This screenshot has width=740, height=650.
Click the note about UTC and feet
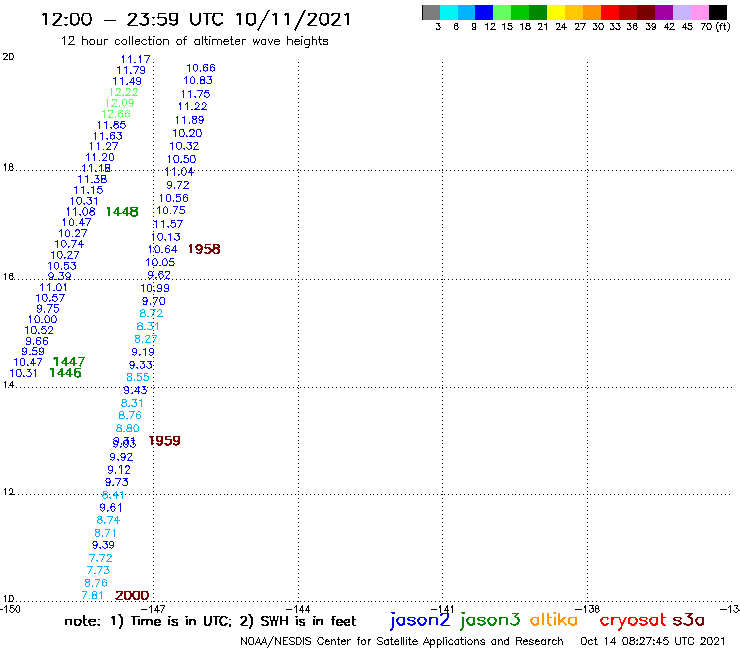210,621
